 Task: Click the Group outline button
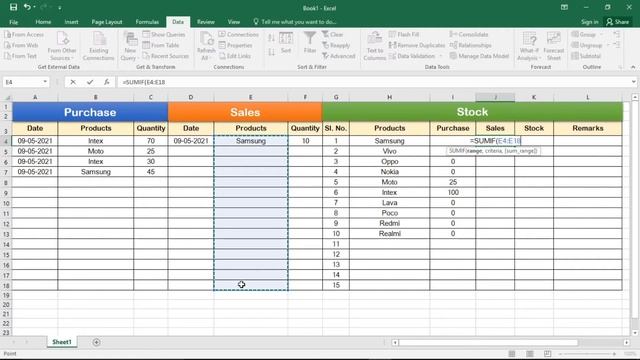pyautogui.click(x=584, y=35)
